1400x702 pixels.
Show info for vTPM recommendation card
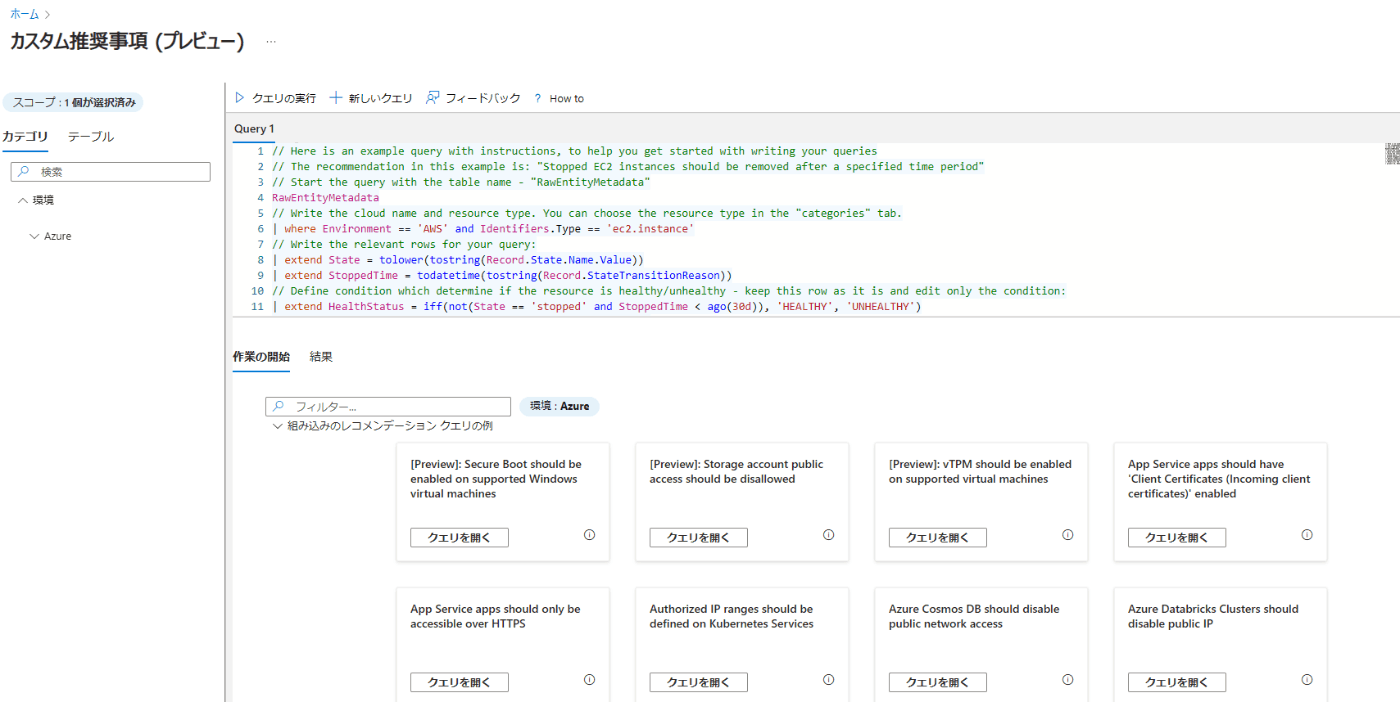click(1068, 535)
